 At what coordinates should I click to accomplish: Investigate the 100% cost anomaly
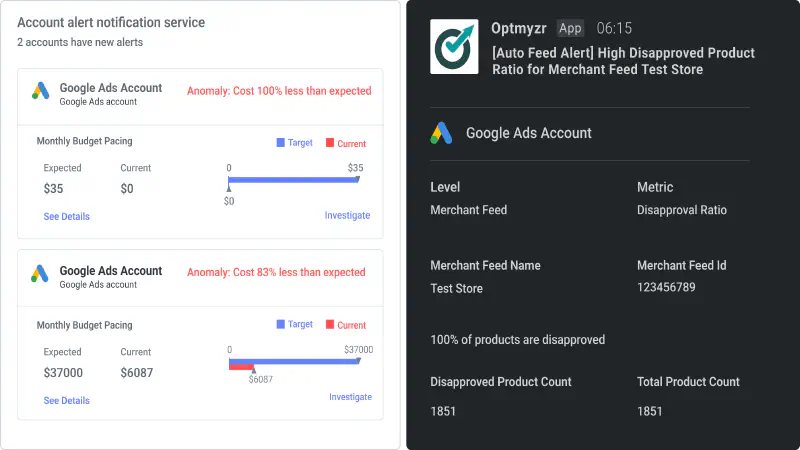pyautogui.click(x=347, y=215)
